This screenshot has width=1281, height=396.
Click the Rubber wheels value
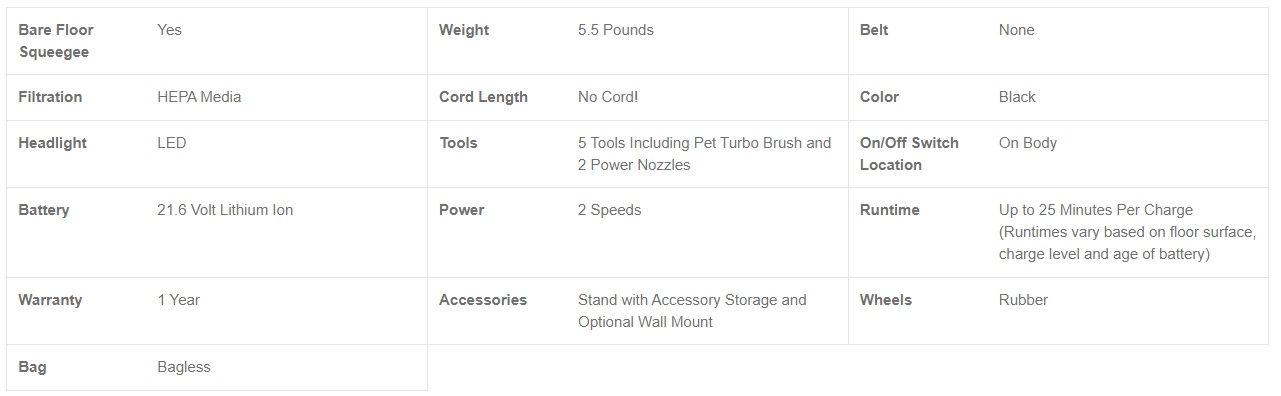click(1023, 300)
